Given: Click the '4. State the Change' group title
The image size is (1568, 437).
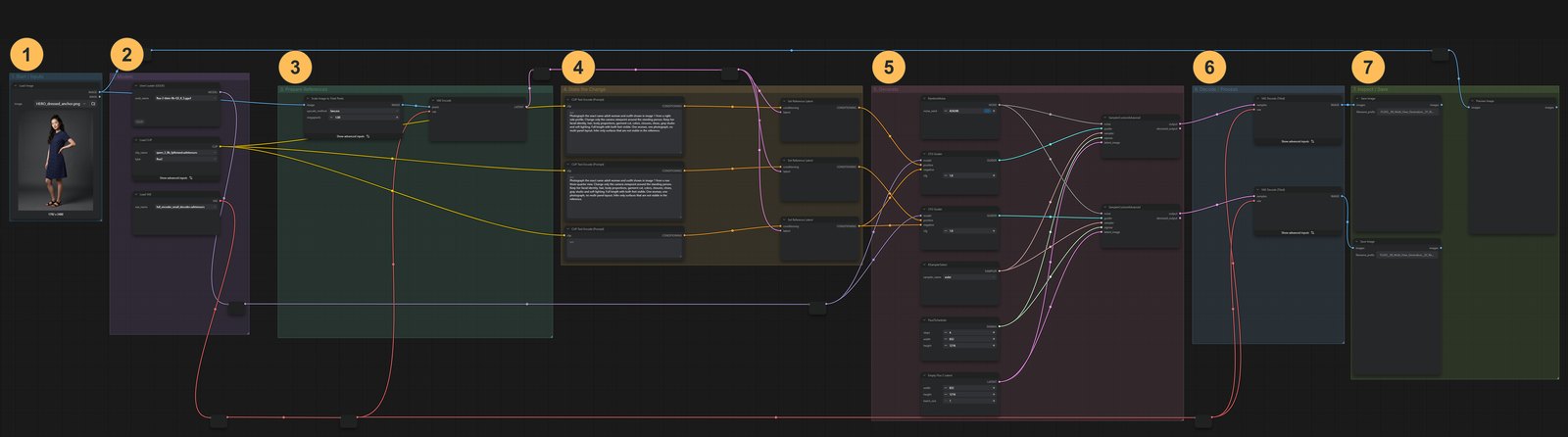Looking at the screenshot, I should [584, 89].
